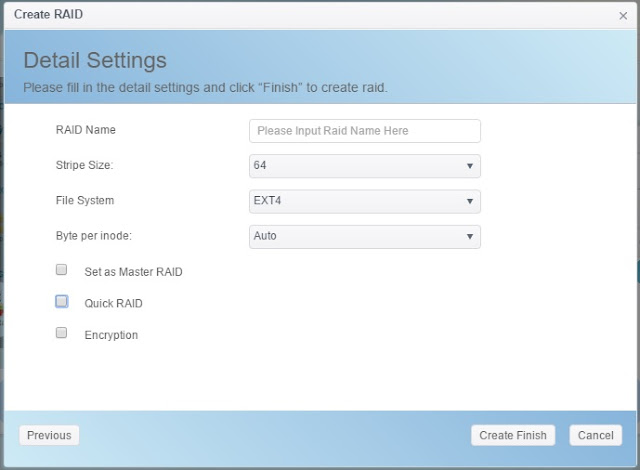640x470 pixels.
Task: Click the Quick RAID label text
Action: (x=113, y=304)
